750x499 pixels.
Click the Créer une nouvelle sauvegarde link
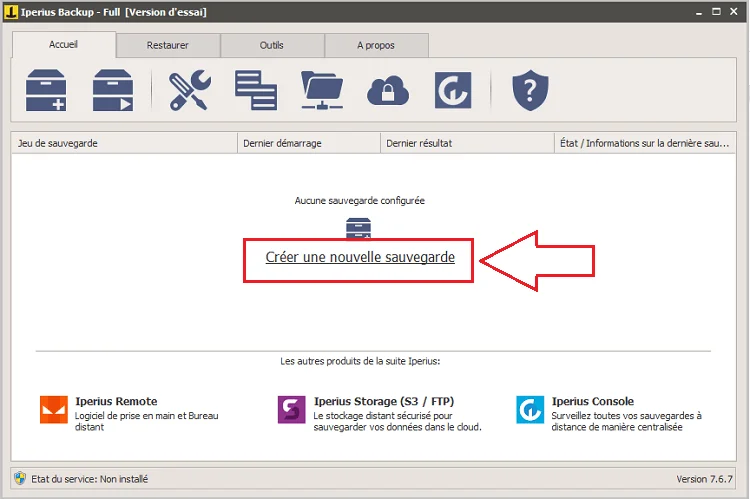[360, 257]
